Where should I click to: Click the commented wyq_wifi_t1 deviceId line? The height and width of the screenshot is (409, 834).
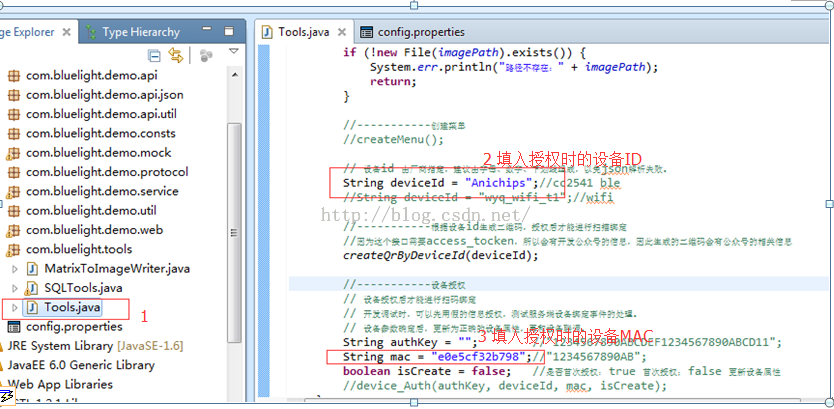pos(478,198)
